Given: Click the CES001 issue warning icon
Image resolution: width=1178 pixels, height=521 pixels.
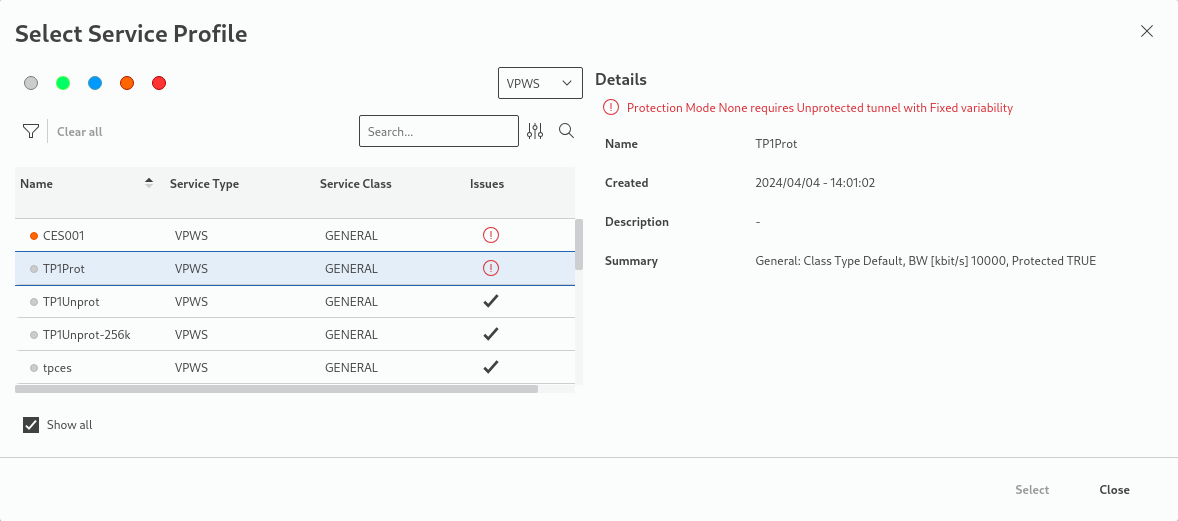Looking at the screenshot, I should click(x=490, y=235).
